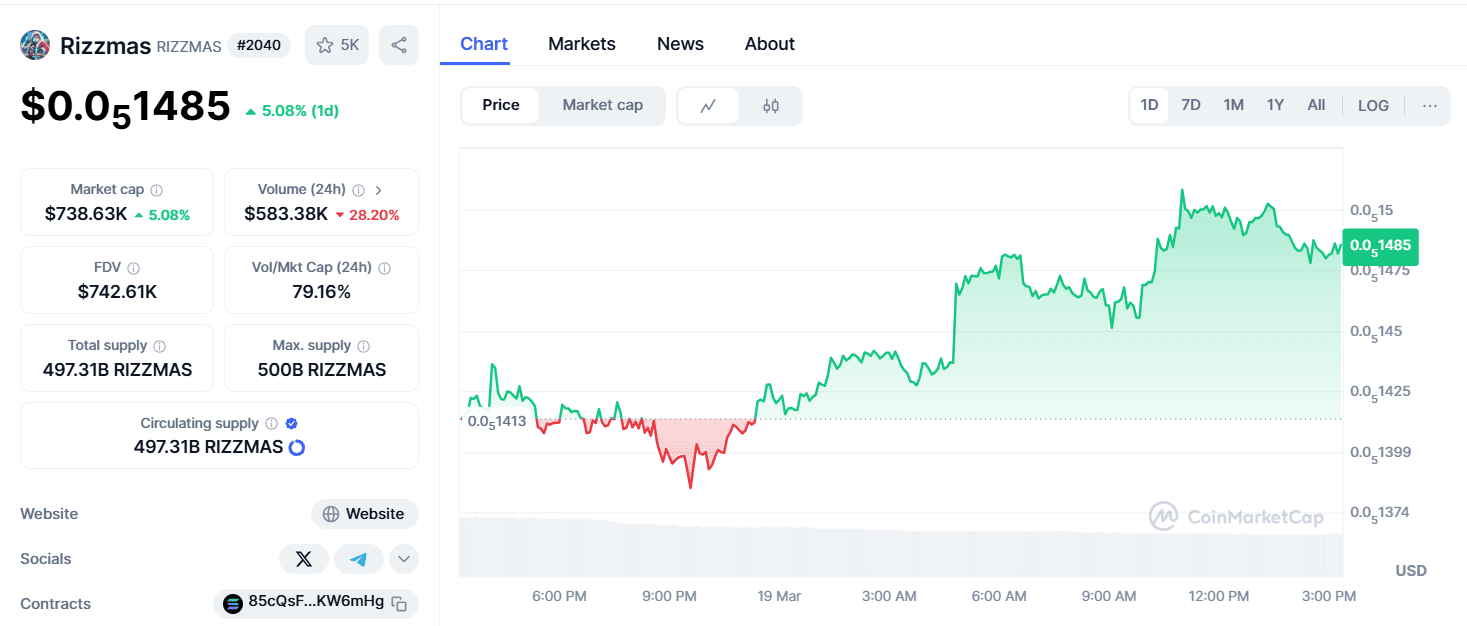Click the FDV info icon

pos(134,268)
